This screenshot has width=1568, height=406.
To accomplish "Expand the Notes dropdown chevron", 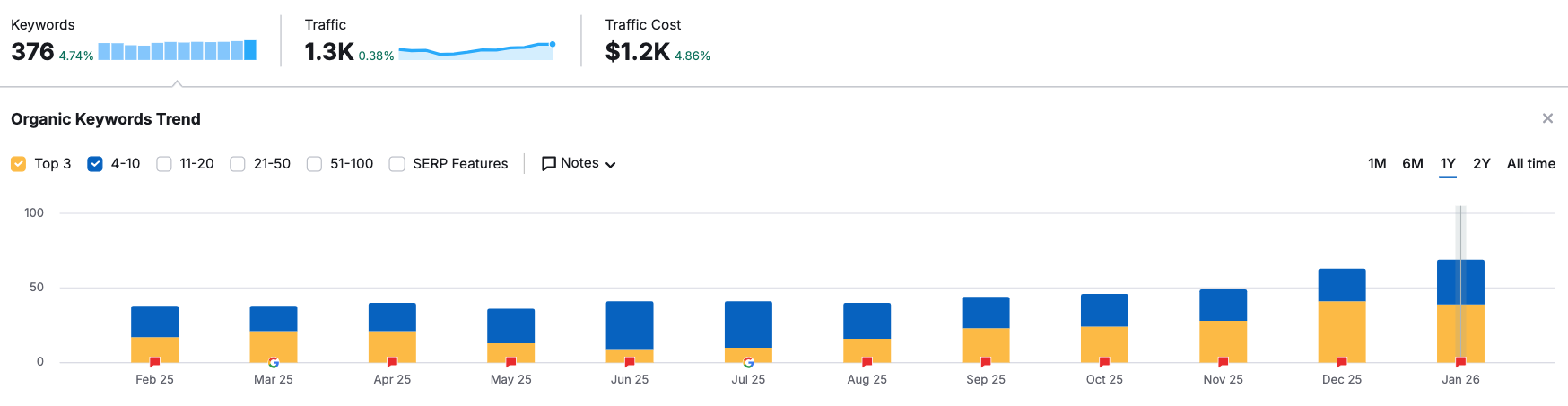I will [x=611, y=165].
